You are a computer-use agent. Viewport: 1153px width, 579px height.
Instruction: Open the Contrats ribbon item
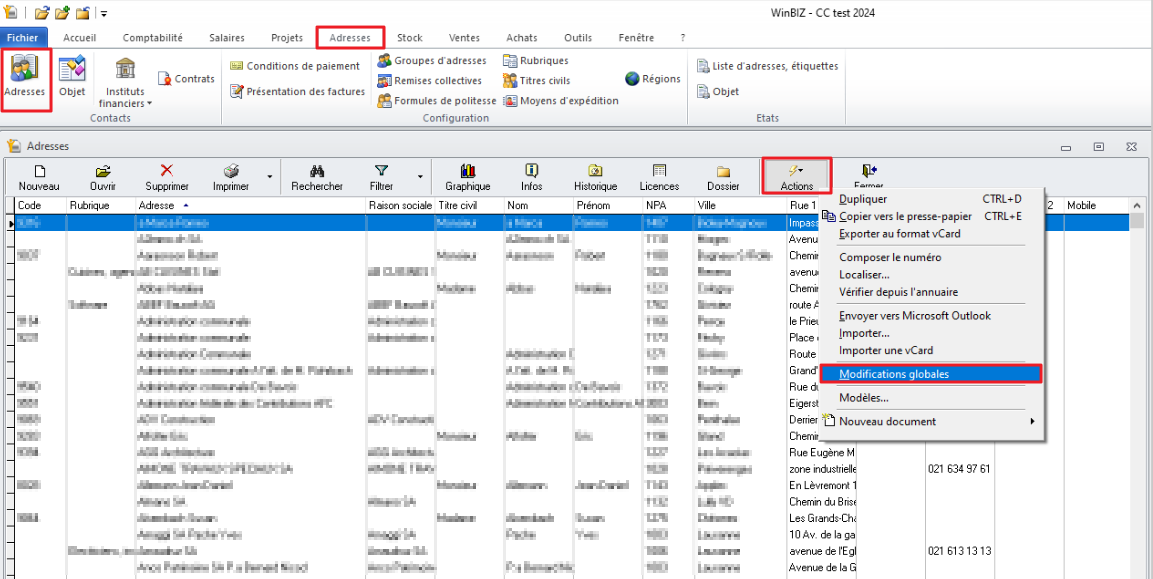pyautogui.click(x=186, y=79)
